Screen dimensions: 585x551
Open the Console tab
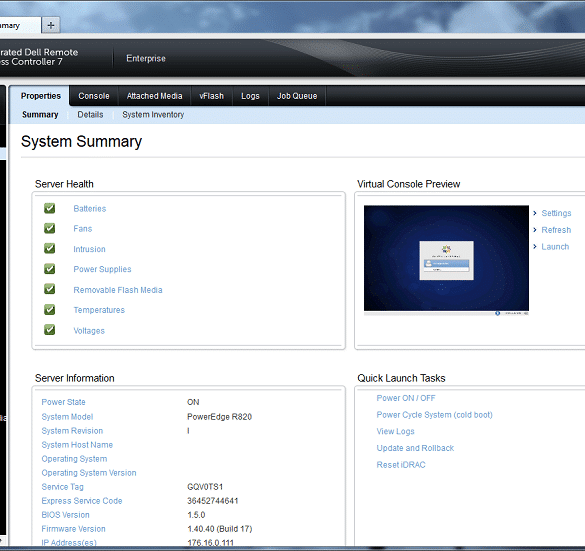tap(94, 96)
